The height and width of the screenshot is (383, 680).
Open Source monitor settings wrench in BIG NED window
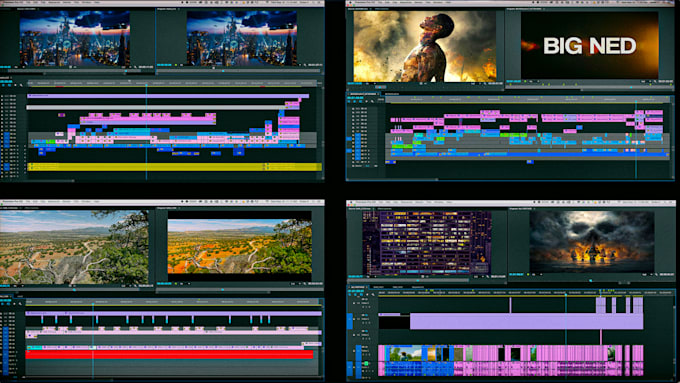coord(485,83)
